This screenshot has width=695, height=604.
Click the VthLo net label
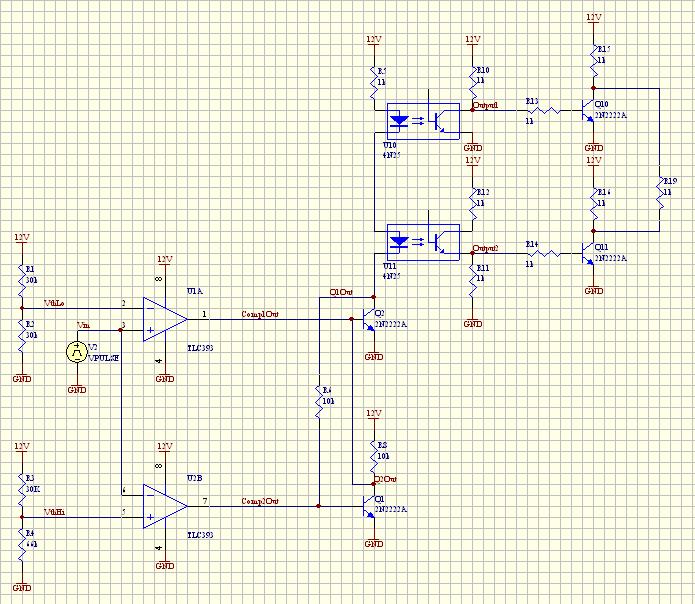[54, 303]
